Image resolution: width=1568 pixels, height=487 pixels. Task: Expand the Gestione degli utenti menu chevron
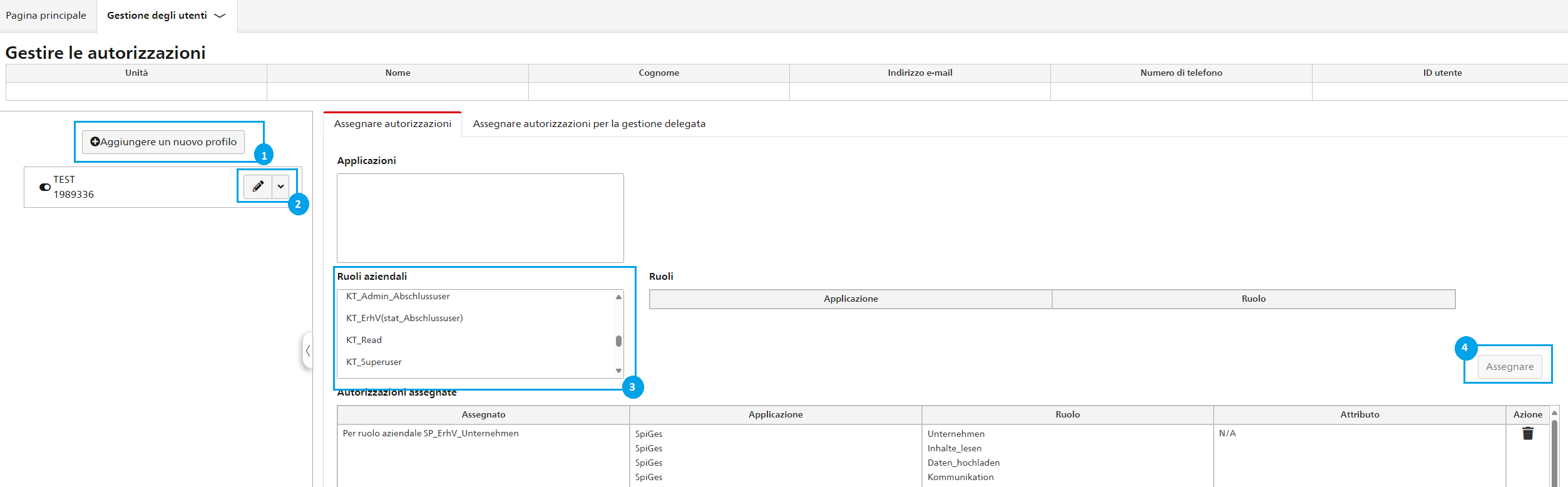(220, 16)
